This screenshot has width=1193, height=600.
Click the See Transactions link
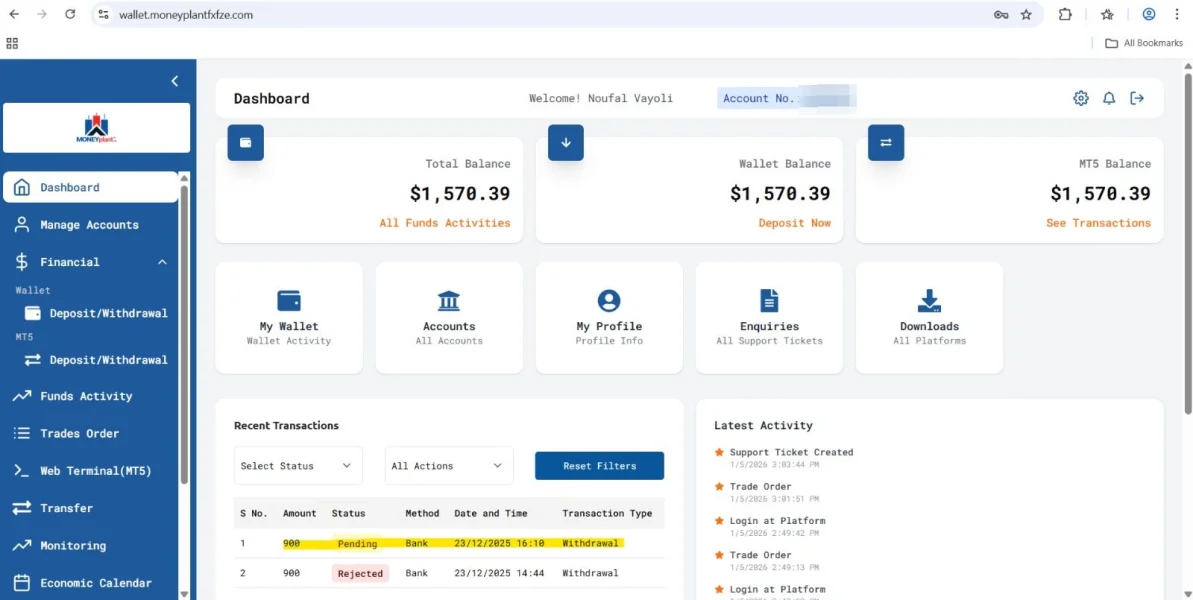[1098, 223]
